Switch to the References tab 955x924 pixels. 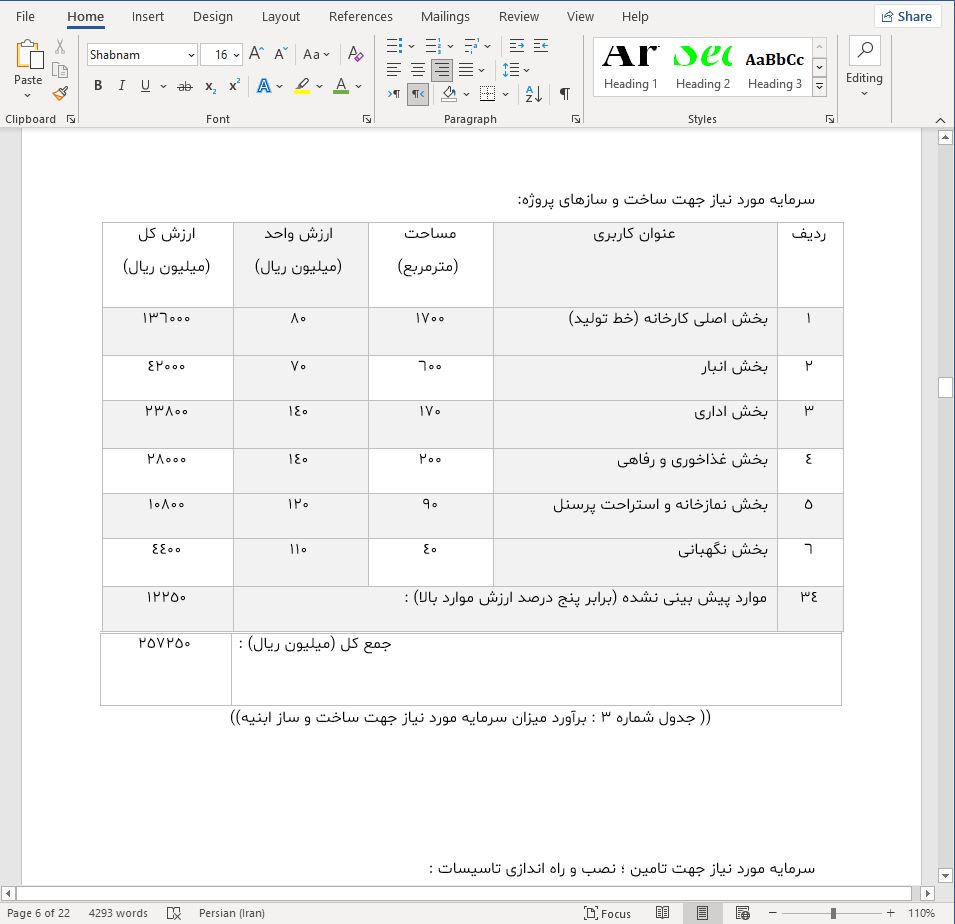[x=361, y=16]
